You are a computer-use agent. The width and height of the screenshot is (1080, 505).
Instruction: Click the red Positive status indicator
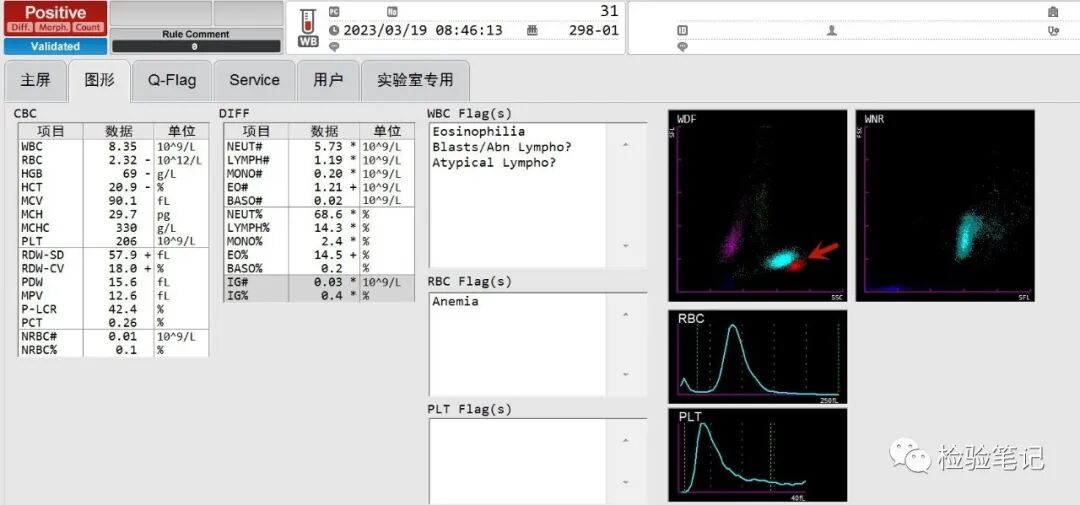pyautogui.click(x=55, y=19)
